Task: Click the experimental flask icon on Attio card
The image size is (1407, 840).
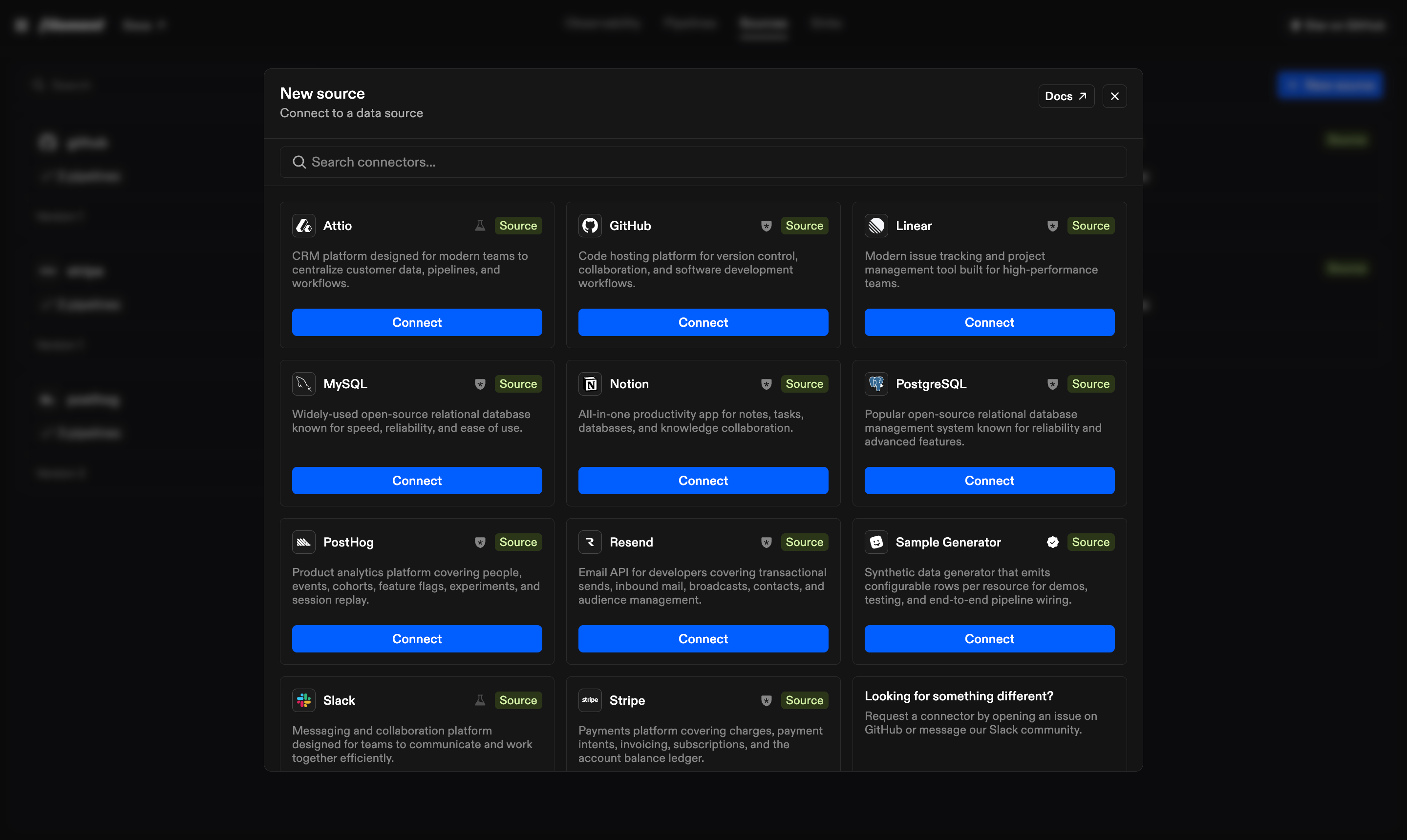Action: tap(480, 225)
